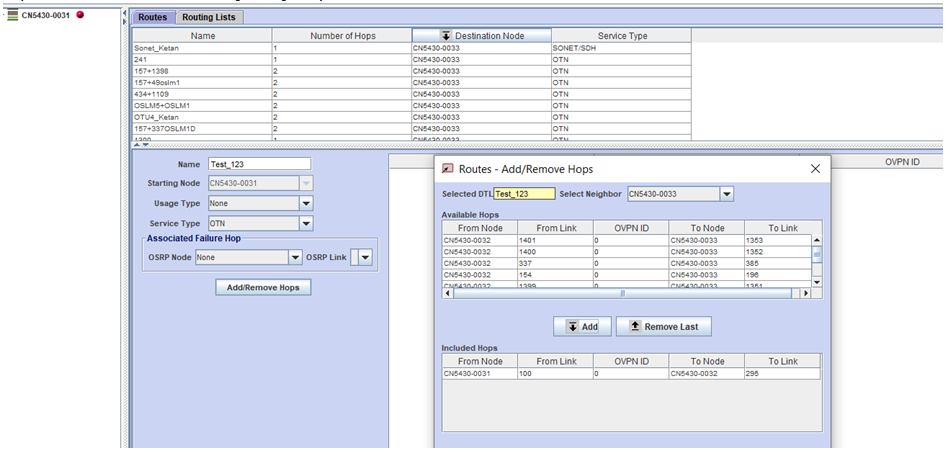Select available hop with From Link 154
This screenshot has width=949, height=453.
click(627, 274)
